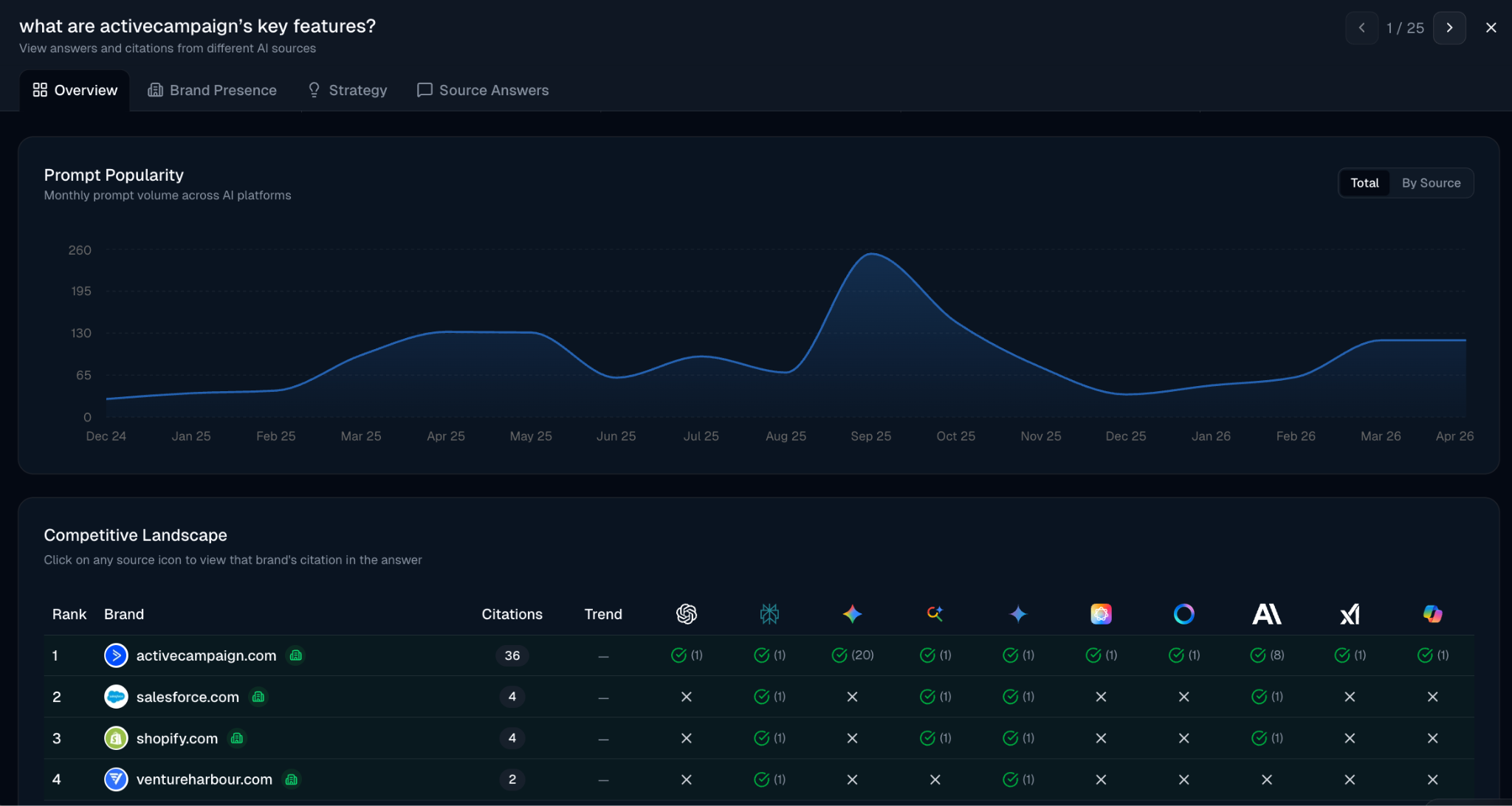The height and width of the screenshot is (806, 1512).
Task: Open salesforce.com Perplexity citation check (1)
Action: click(769, 697)
